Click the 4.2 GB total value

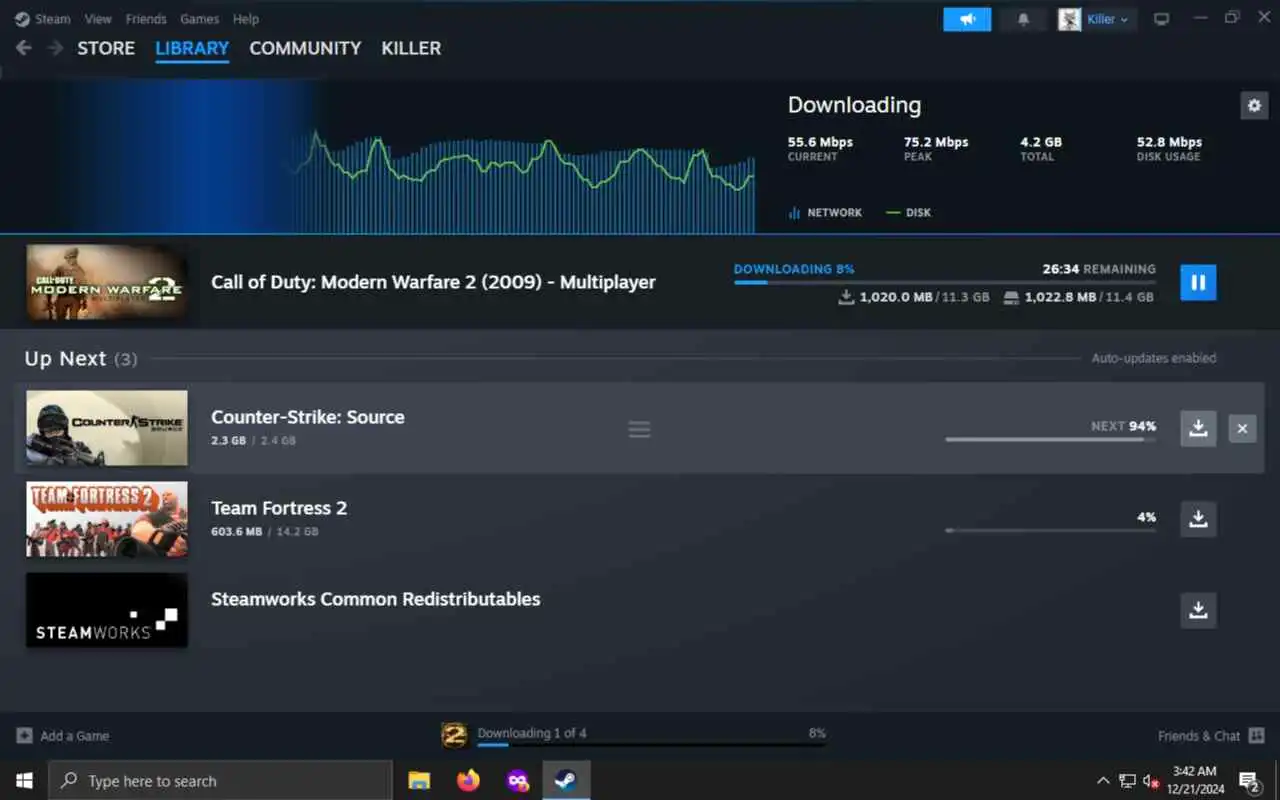click(1042, 142)
